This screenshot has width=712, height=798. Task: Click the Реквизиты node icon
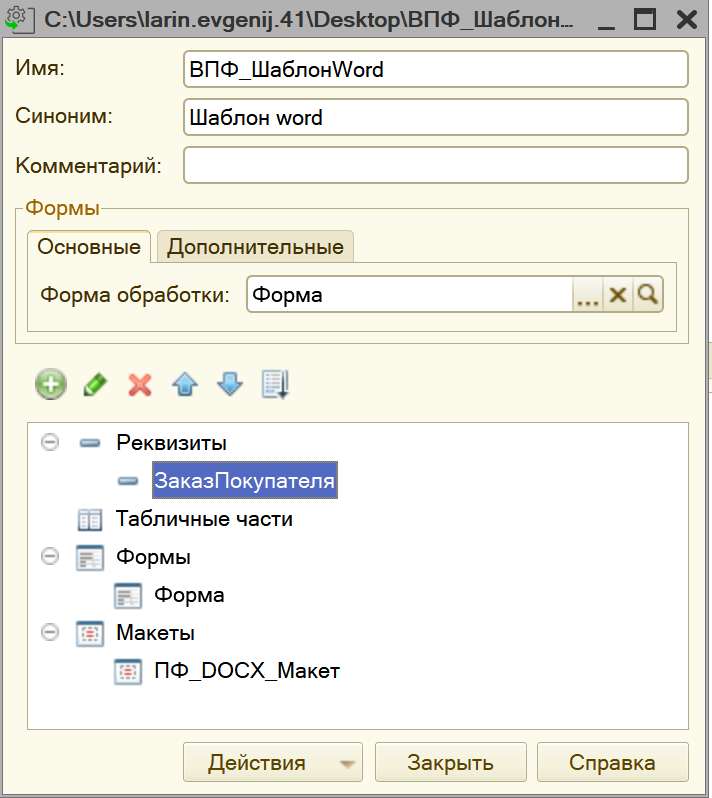pyautogui.click(x=90, y=443)
